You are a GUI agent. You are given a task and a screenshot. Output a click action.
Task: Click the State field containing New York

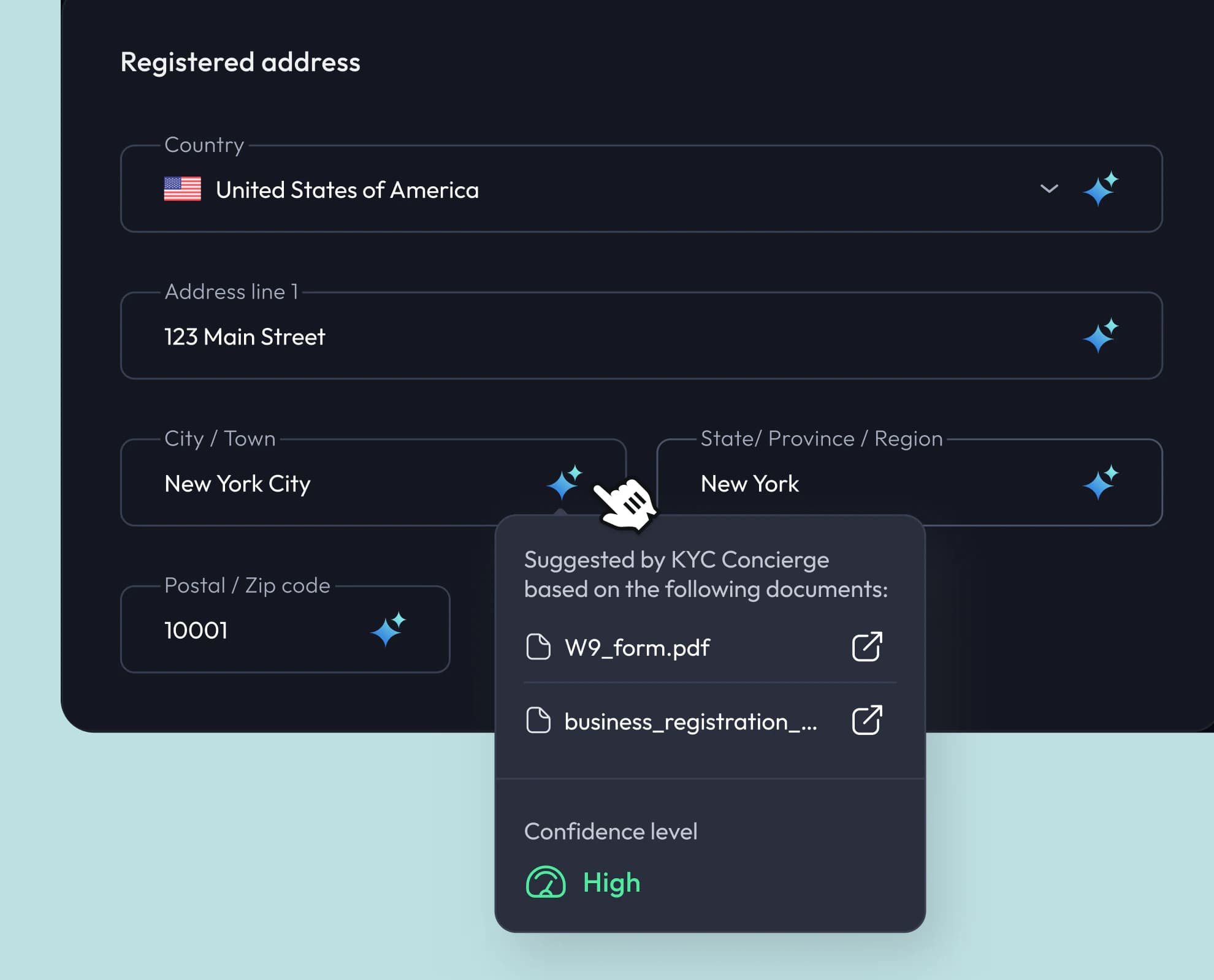point(910,482)
